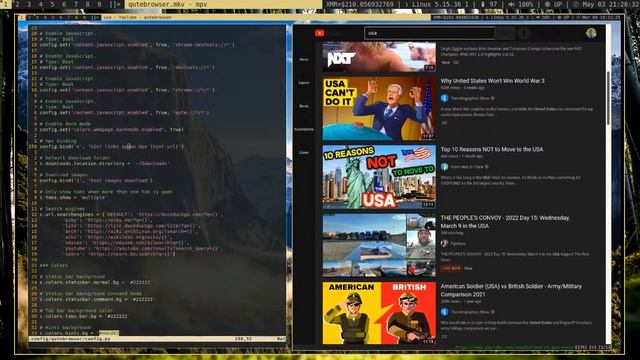Click vim status line config/qutebrowser/config.py
The image size is (640, 360).
157,339
